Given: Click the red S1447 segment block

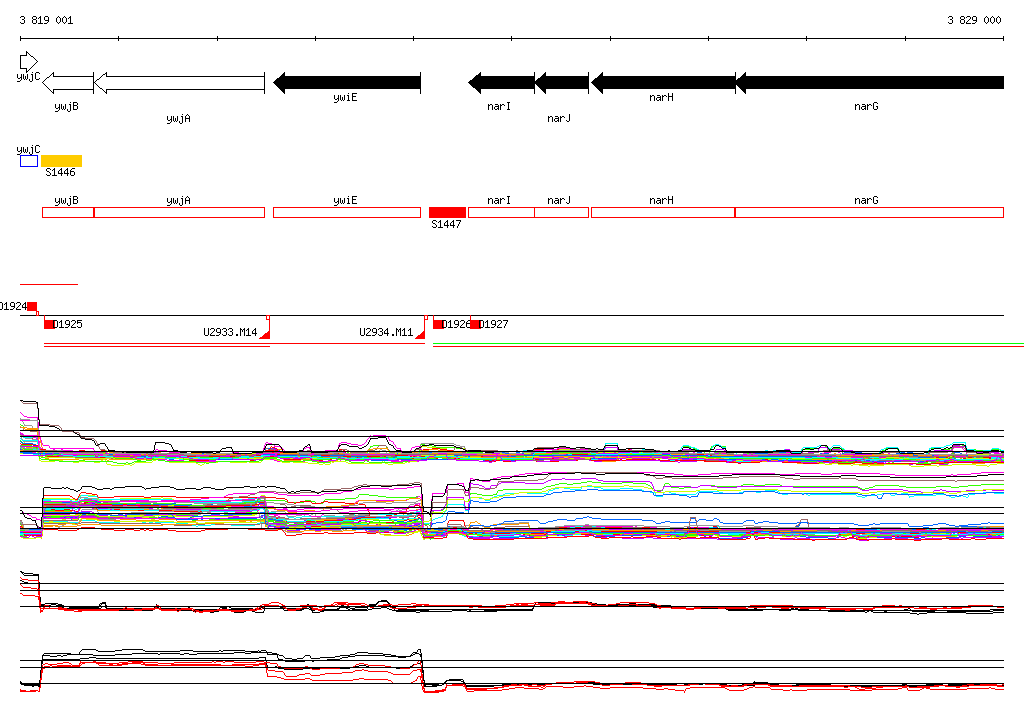Looking at the screenshot, I should point(447,212).
